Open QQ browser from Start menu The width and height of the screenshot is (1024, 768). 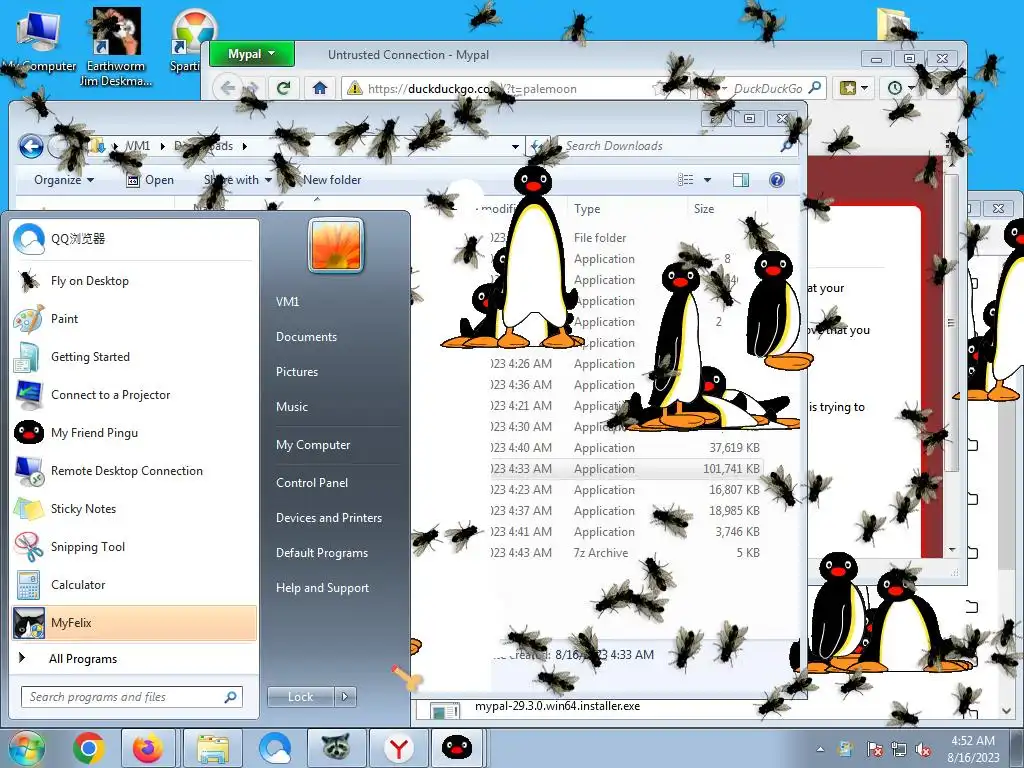coord(134,239)
